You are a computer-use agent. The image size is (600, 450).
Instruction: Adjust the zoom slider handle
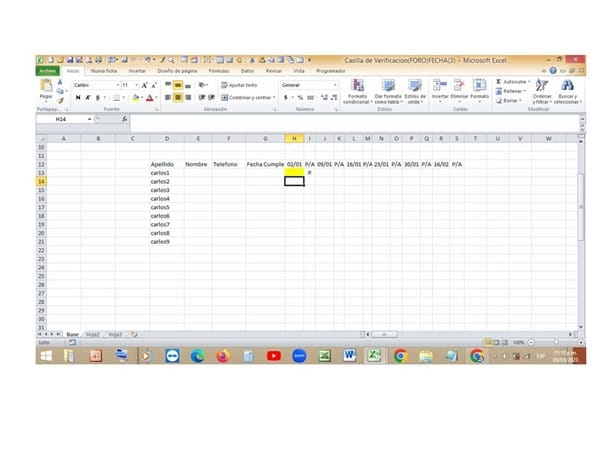pyautogui.click(x=556, y=342)
